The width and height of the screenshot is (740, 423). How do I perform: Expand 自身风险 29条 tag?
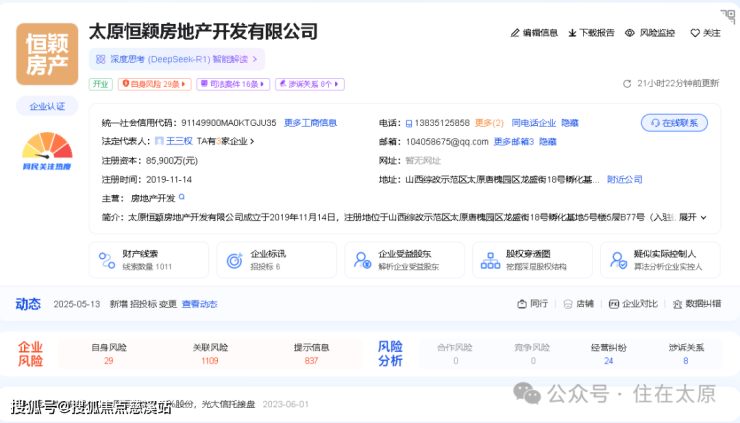154,84
